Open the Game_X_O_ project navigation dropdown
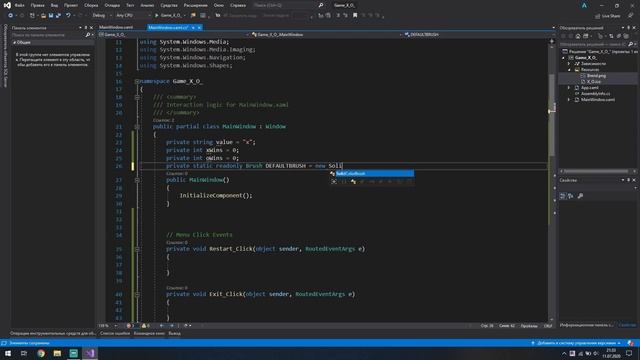The height and width of the screenshot is (360, 640). tap(173, 35)
